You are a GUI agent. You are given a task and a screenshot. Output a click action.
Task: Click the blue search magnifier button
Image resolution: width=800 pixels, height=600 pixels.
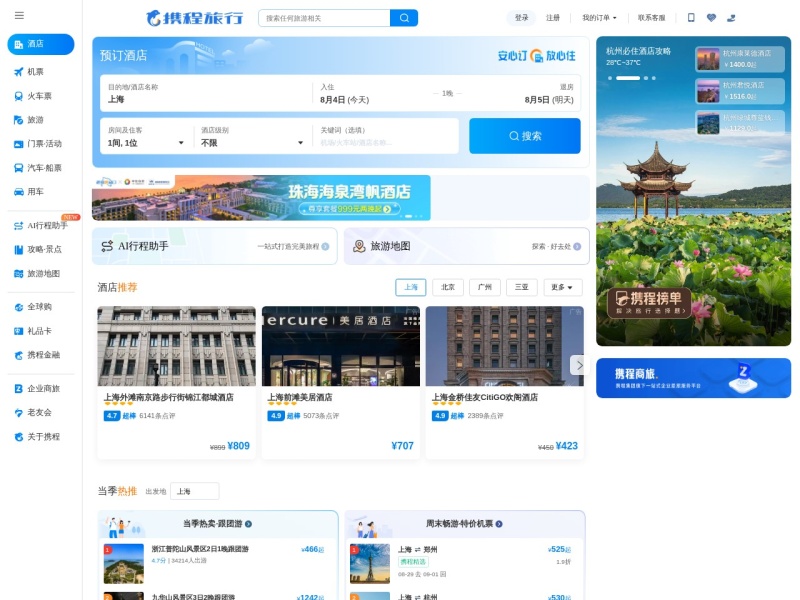(404, 18)
